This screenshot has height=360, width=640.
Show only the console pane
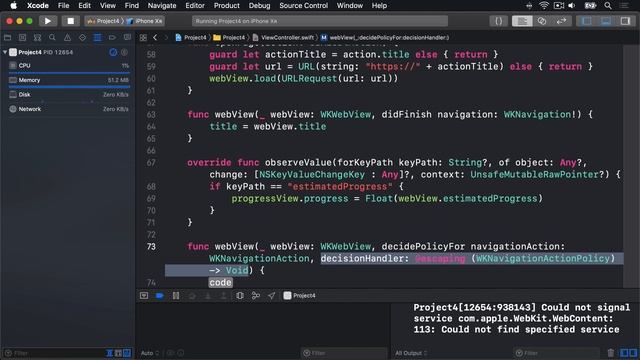point(633,353)
